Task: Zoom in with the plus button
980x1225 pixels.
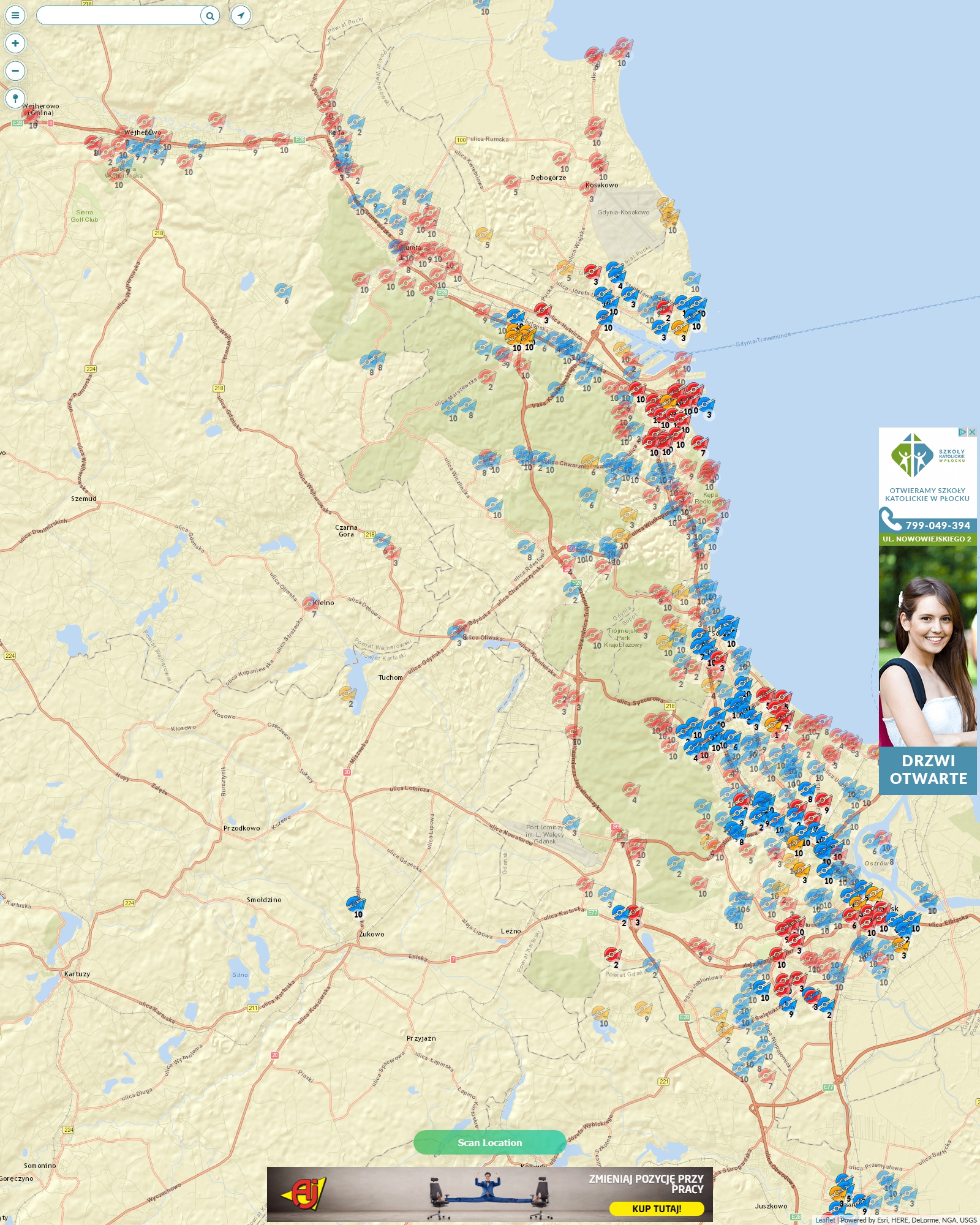Action: click(15, 43)
